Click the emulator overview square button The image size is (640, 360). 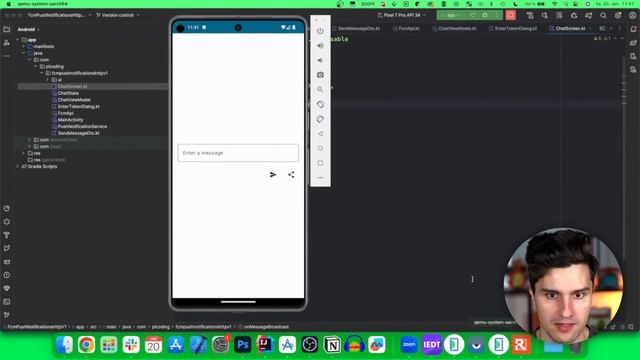click(320, 163)
